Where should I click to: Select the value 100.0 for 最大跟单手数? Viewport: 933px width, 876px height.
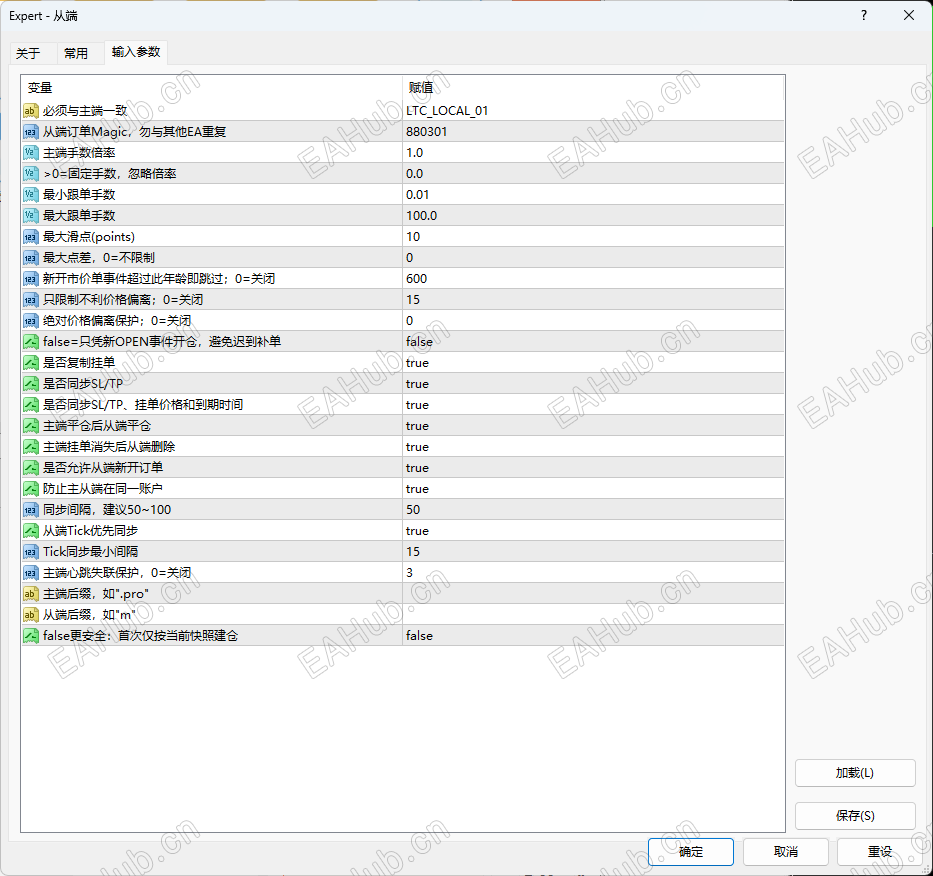(593, 216)
